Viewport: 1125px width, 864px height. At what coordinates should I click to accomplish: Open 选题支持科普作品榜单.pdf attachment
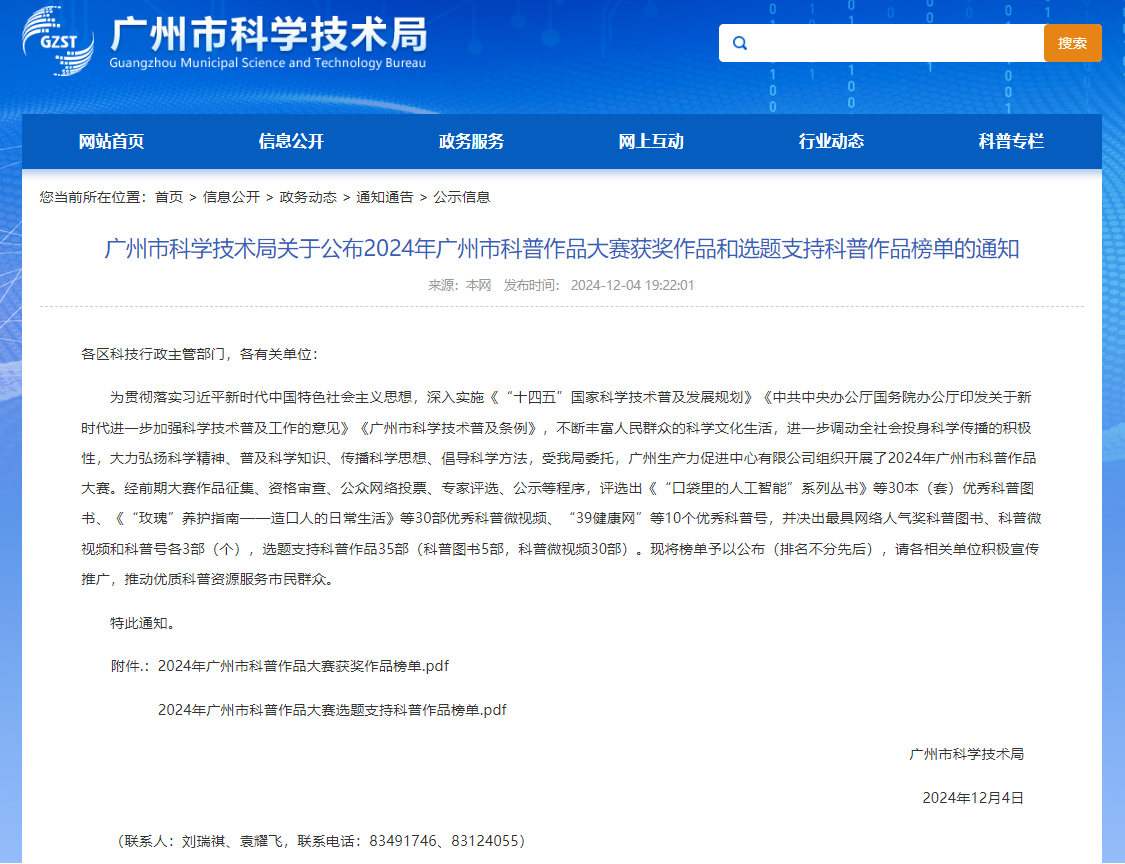coord(332,710)
